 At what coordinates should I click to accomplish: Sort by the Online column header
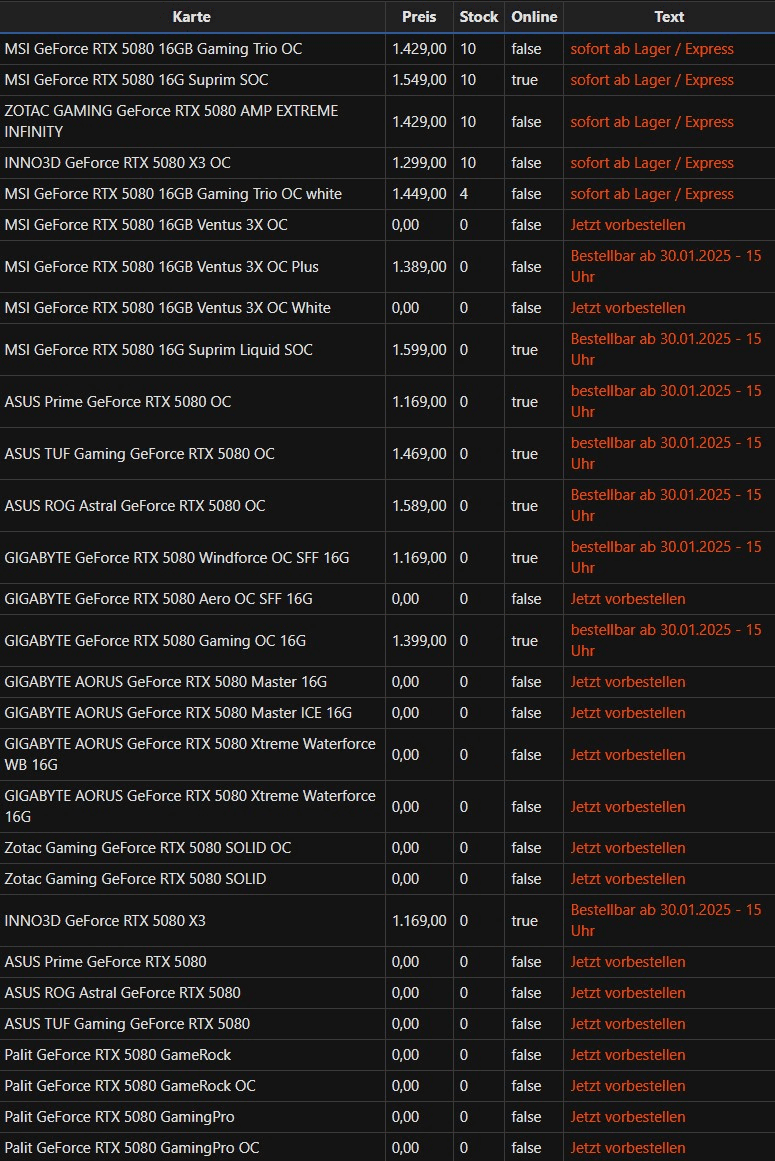pos(534,16)
